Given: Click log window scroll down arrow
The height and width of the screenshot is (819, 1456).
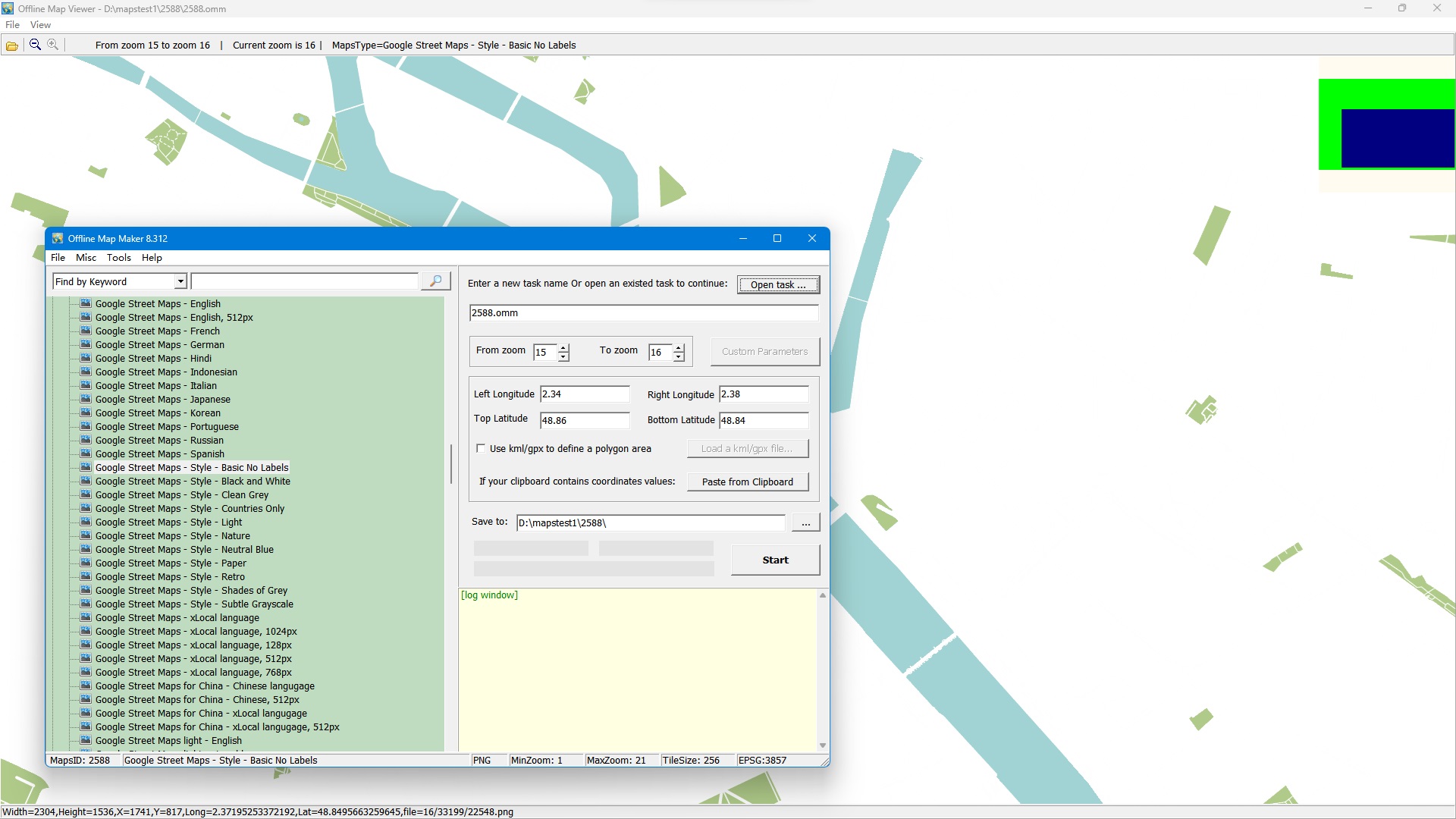Looking at the screenshot, I should pyautogui.click(x=822, y=745).
